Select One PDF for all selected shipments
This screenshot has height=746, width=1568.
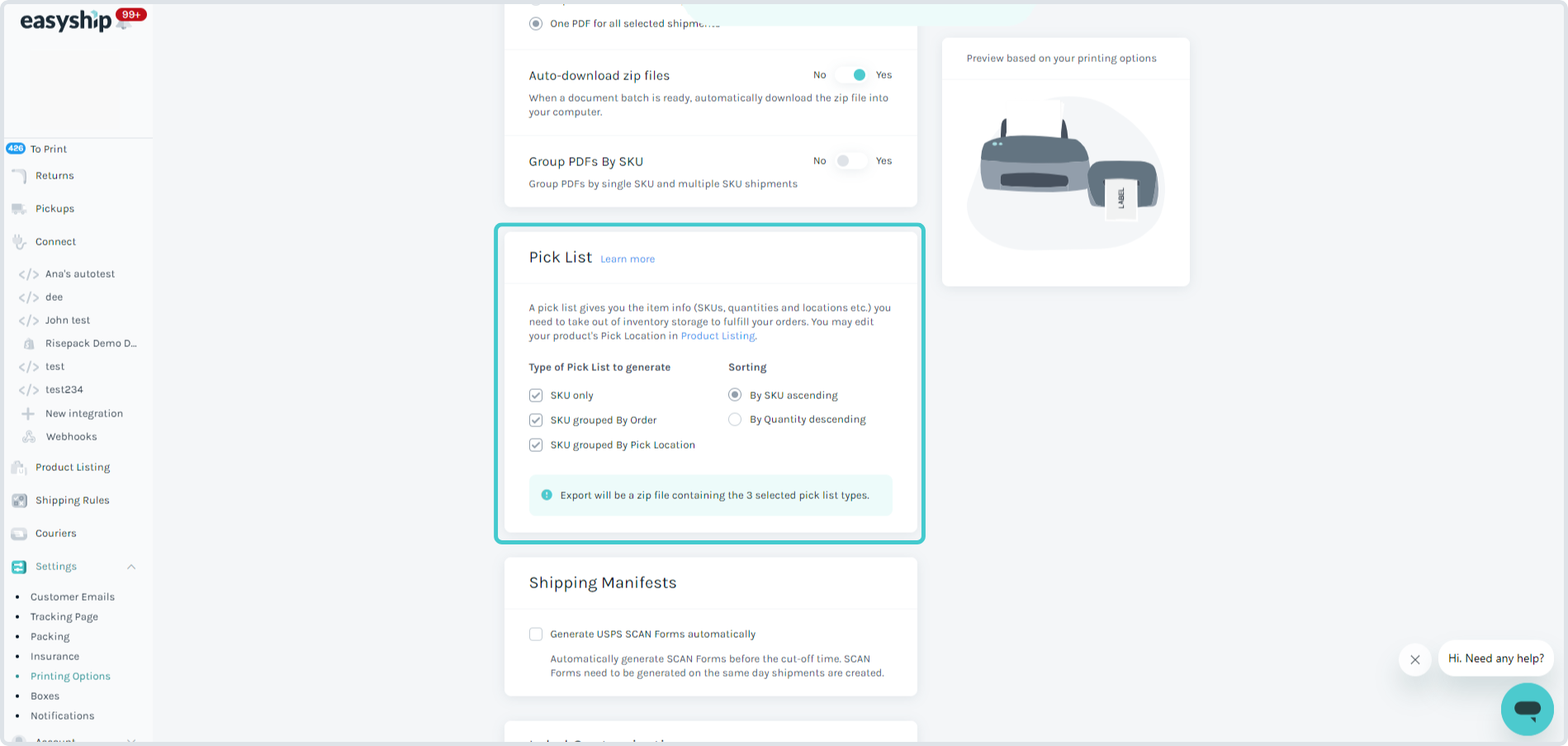[x=536, y=24]
